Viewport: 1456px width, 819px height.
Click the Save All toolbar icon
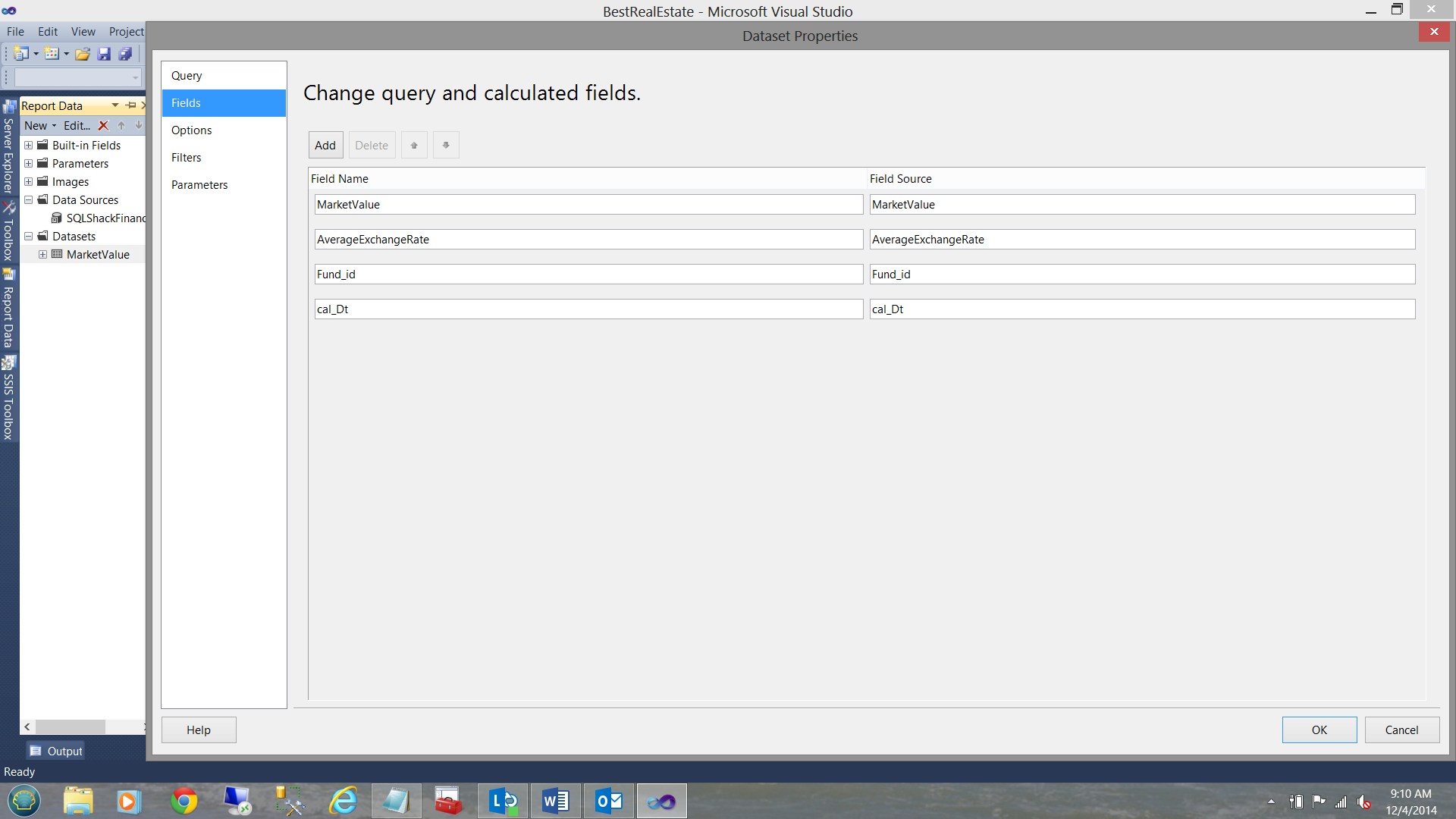pyautogui.click(x=125, y=54)
